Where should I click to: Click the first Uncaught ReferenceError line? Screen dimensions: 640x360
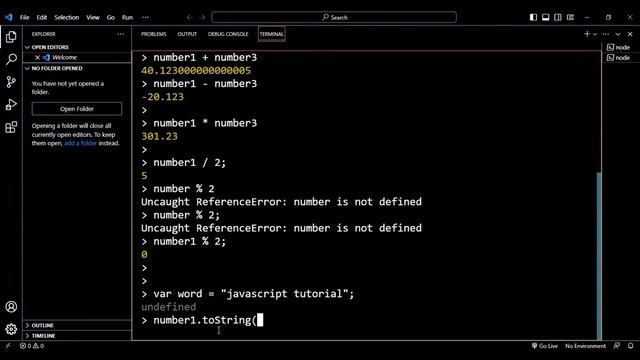click(x=281, y=202)
